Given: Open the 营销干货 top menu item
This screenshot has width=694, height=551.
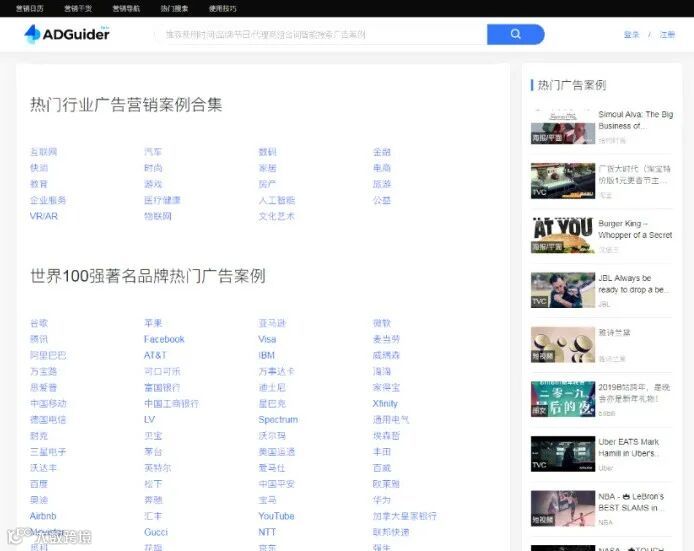Looking at the screenshot, I should [78, 8].
